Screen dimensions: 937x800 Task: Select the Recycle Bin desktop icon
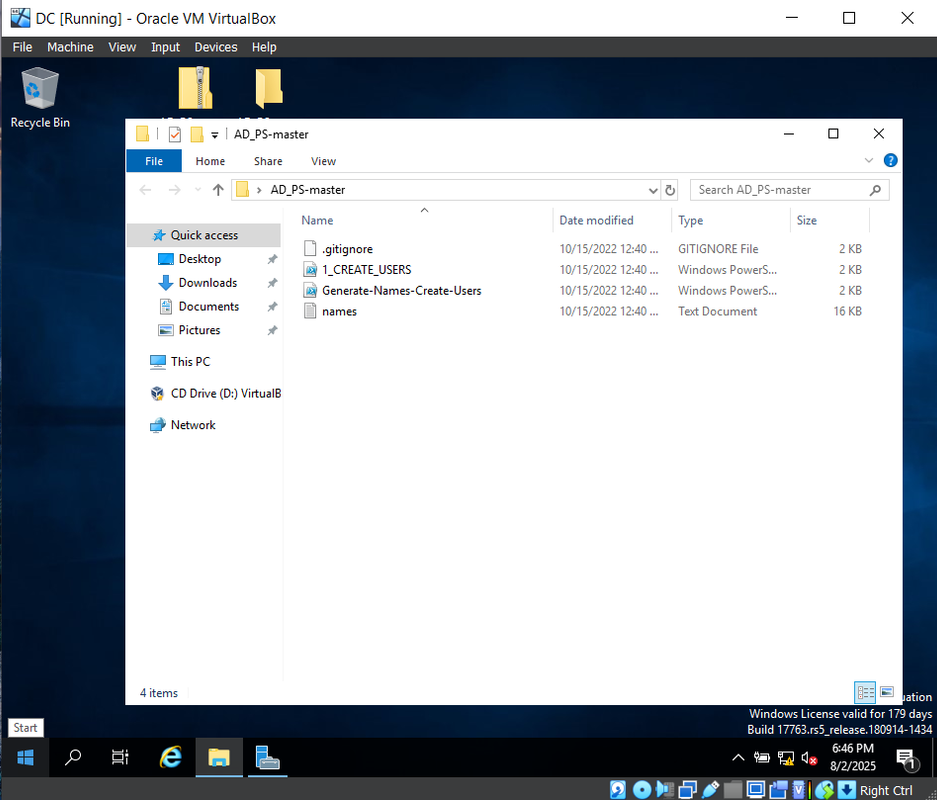click(40, 99)
